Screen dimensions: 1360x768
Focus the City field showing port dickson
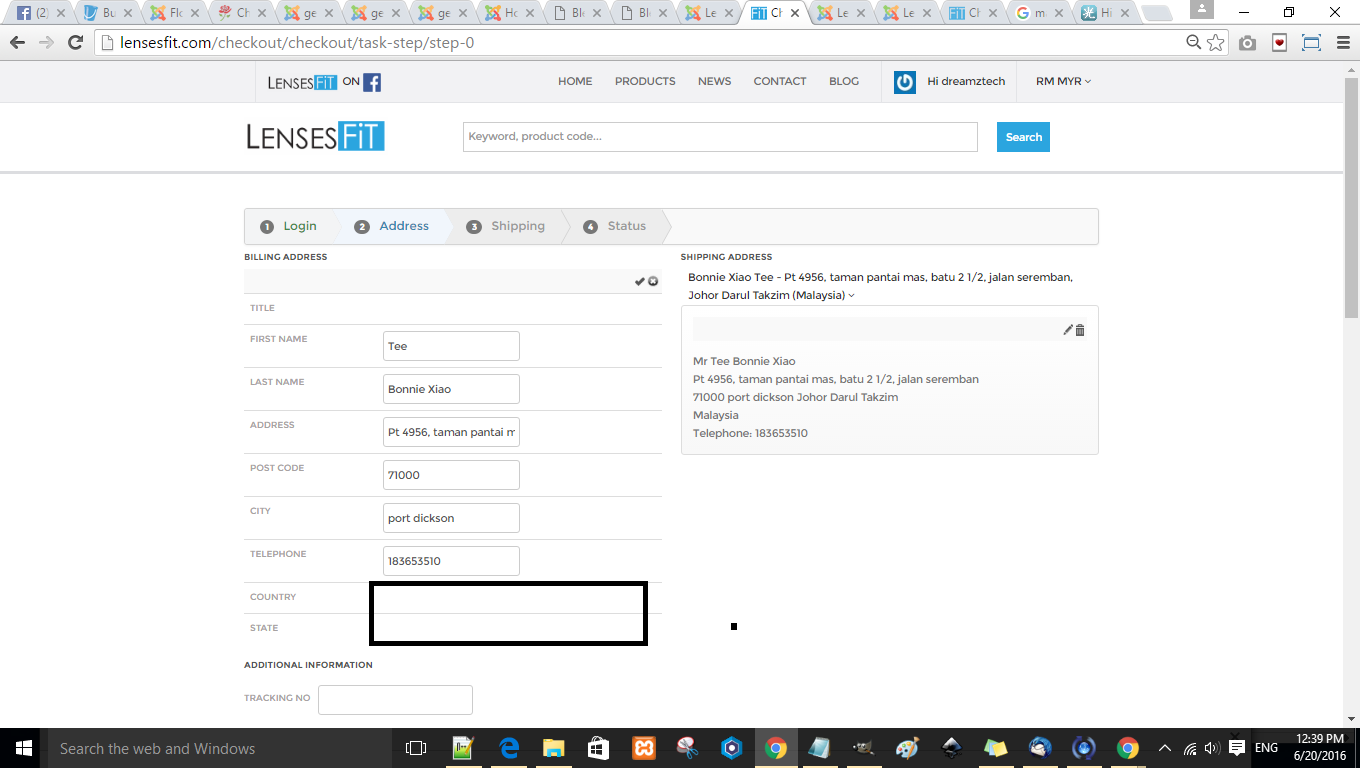pos(451,518)
